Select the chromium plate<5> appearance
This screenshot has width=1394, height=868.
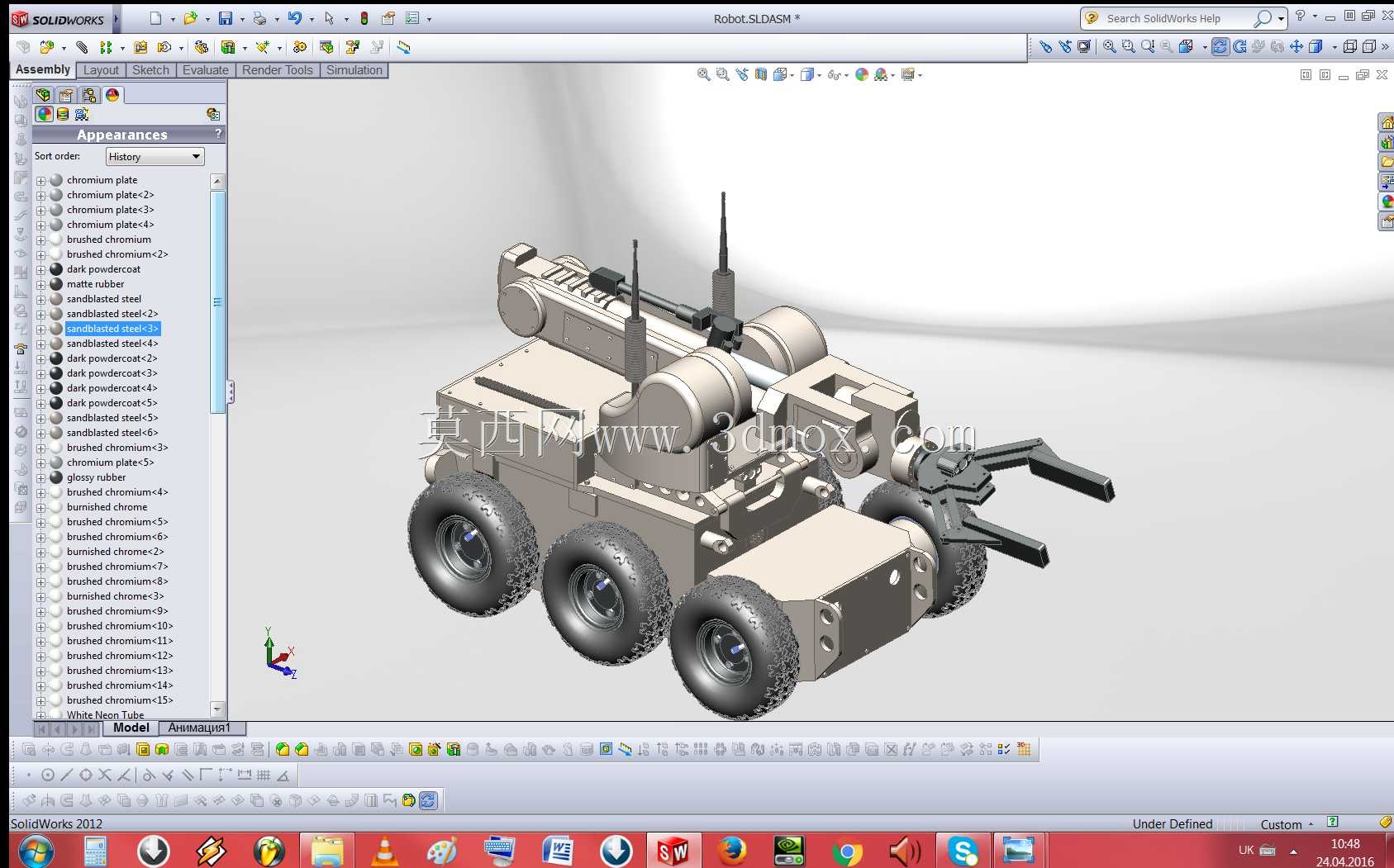pyautogui.click(x=110, y=462)
